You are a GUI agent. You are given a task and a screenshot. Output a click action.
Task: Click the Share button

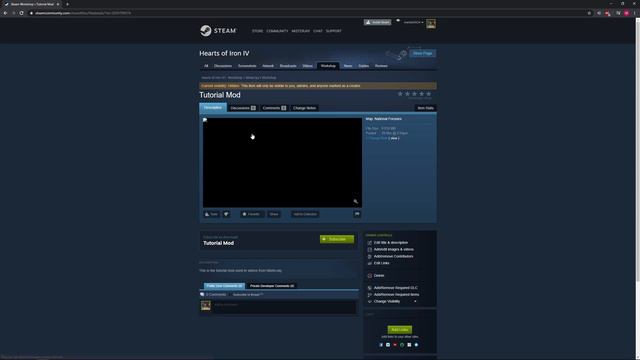pyautogui.click(x=274, y=214)
